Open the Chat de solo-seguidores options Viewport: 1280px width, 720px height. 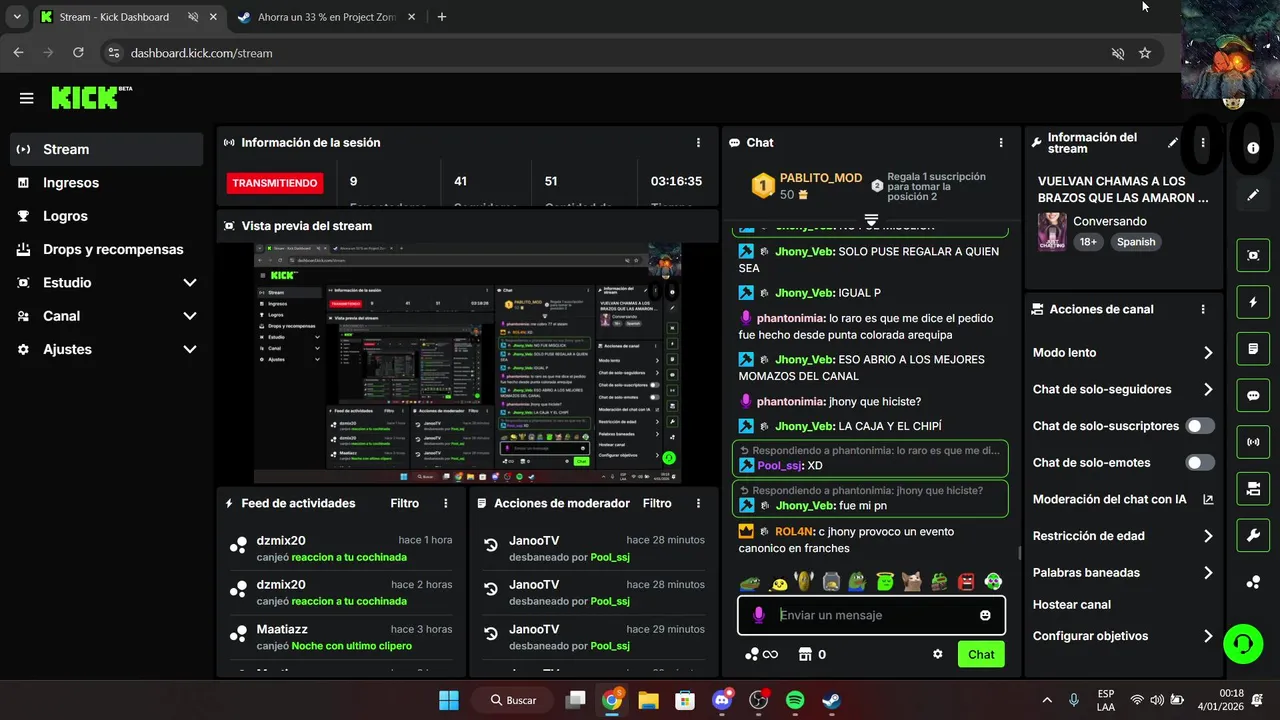point(1123,390)
